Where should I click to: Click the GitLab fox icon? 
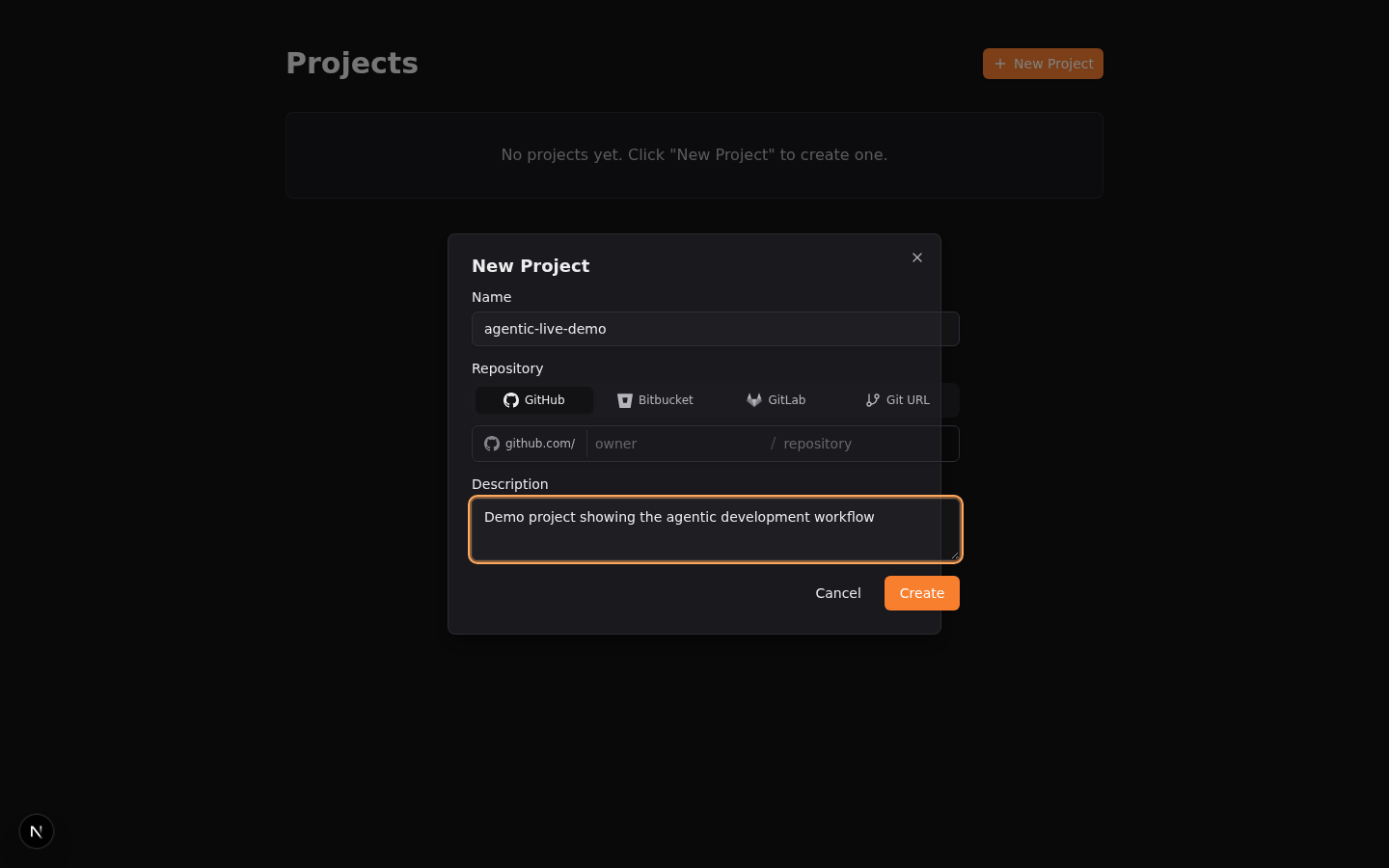tap(754, 400)
